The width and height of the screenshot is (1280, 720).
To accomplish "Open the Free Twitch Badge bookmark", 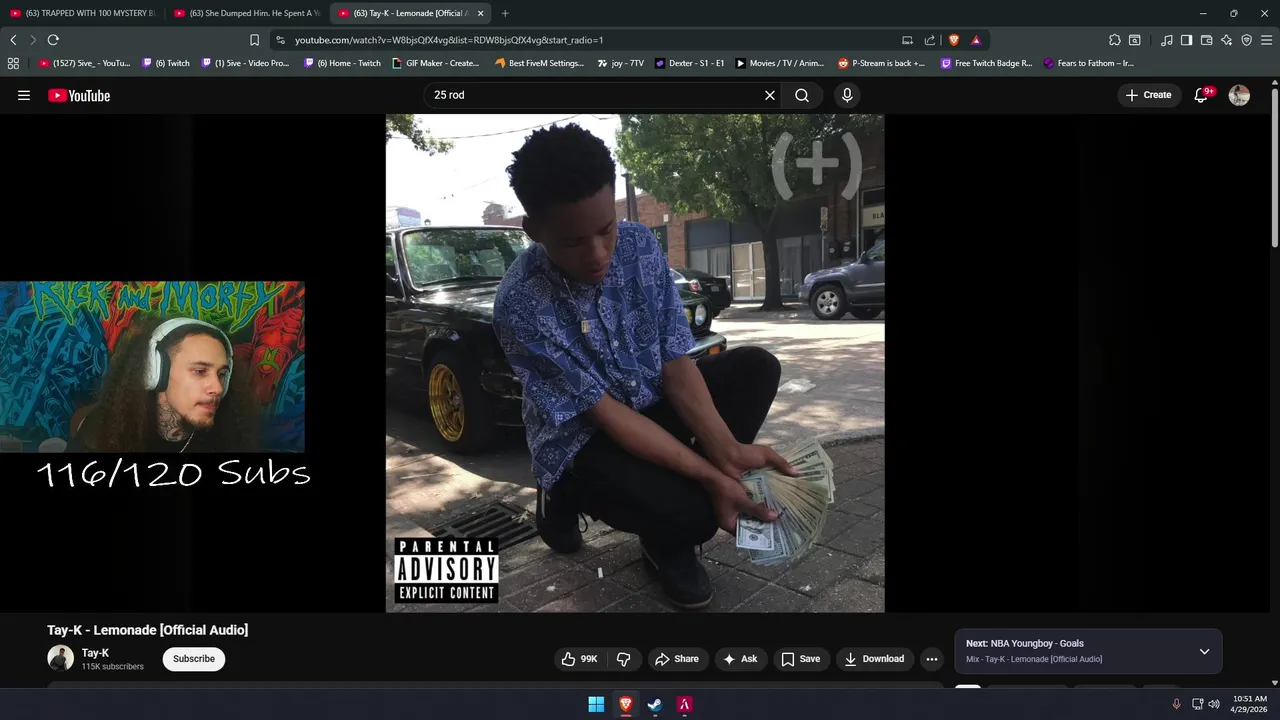I will point(987,63).
